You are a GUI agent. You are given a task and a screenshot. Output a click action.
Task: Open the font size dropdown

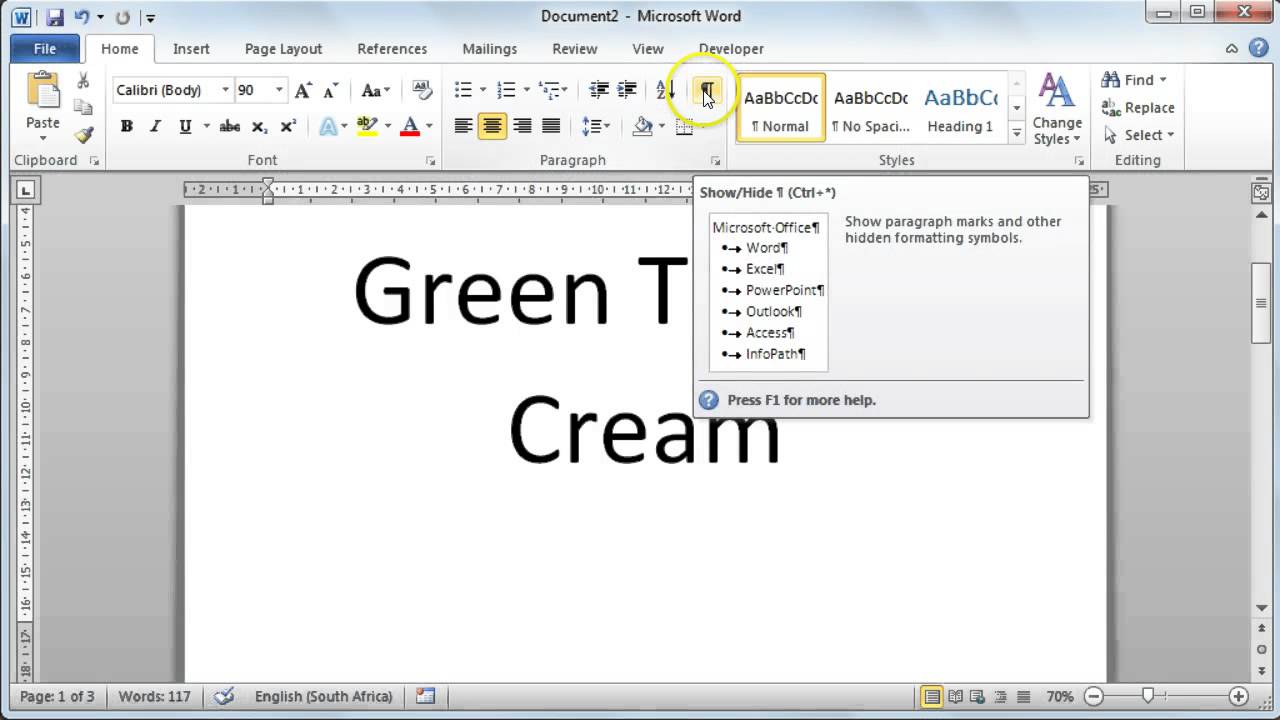(x=279, y=90)
